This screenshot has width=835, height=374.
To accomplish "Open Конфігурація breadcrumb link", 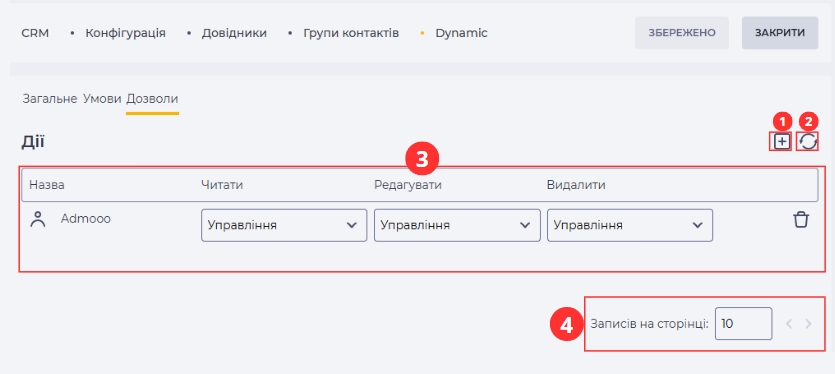I will [x=125, y=33].
